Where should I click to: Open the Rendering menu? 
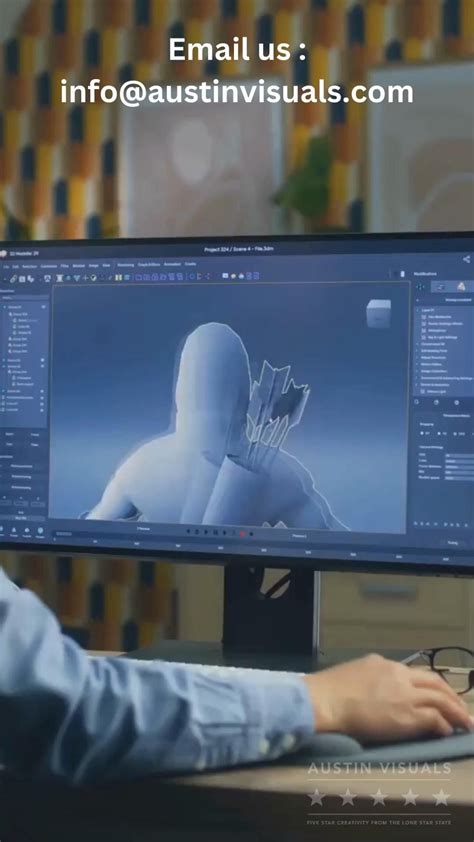tap(126, 265)
